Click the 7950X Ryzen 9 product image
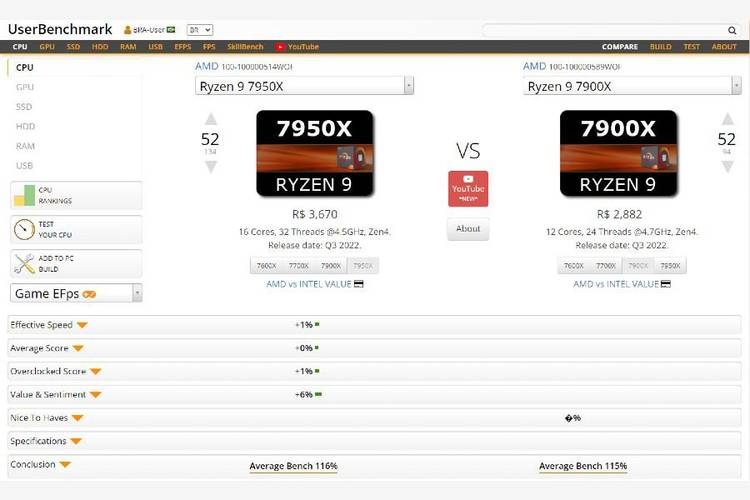 click(x=315, y=153)
